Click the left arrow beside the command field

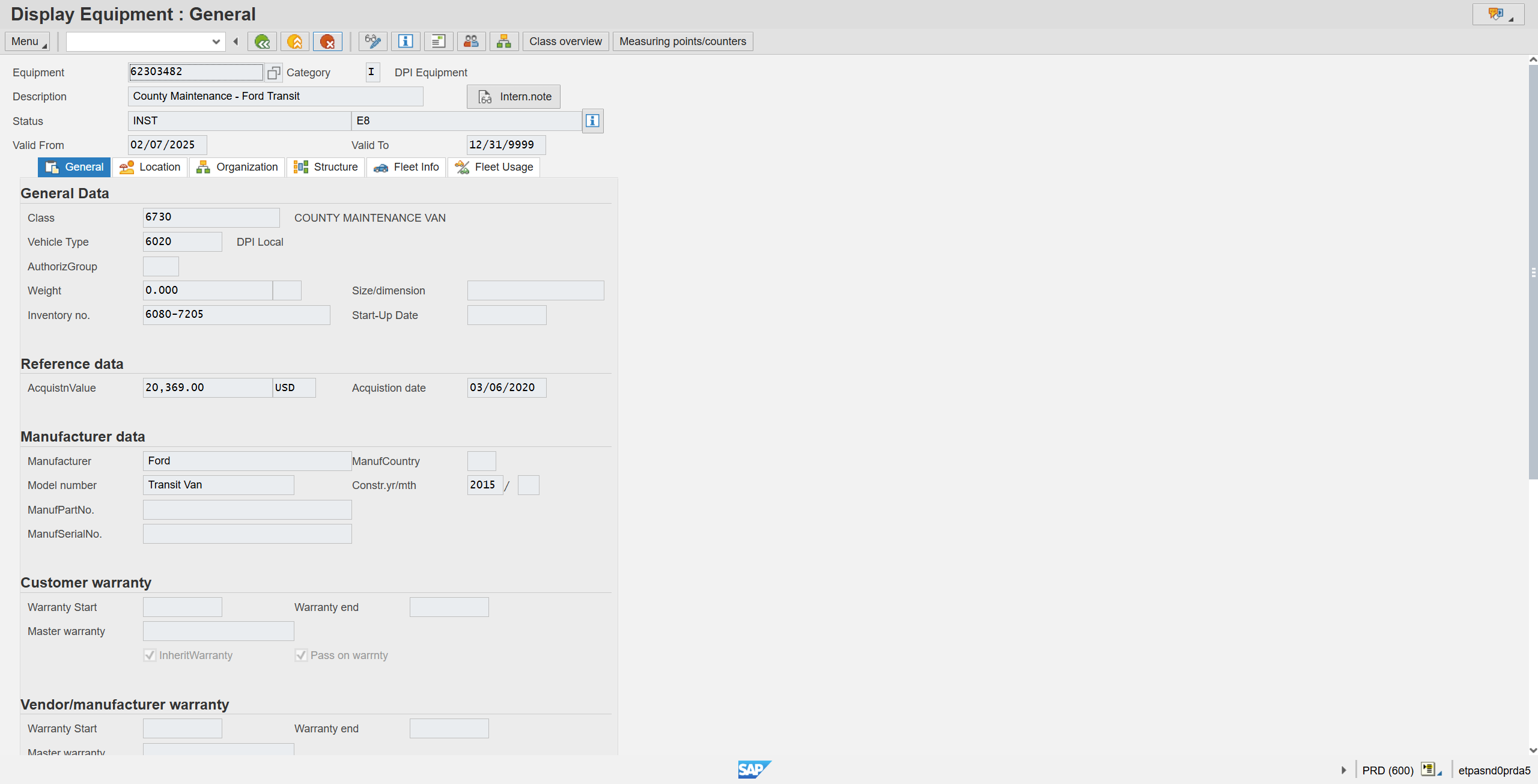point(236,41)
